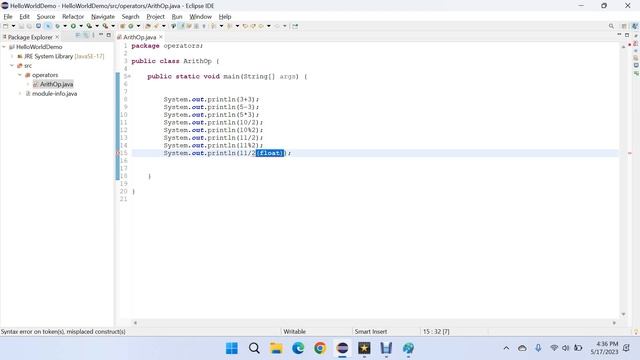The height and width of the screenshot is (360, 640).
Task: Open the Source menu
Action: point(46,17)
